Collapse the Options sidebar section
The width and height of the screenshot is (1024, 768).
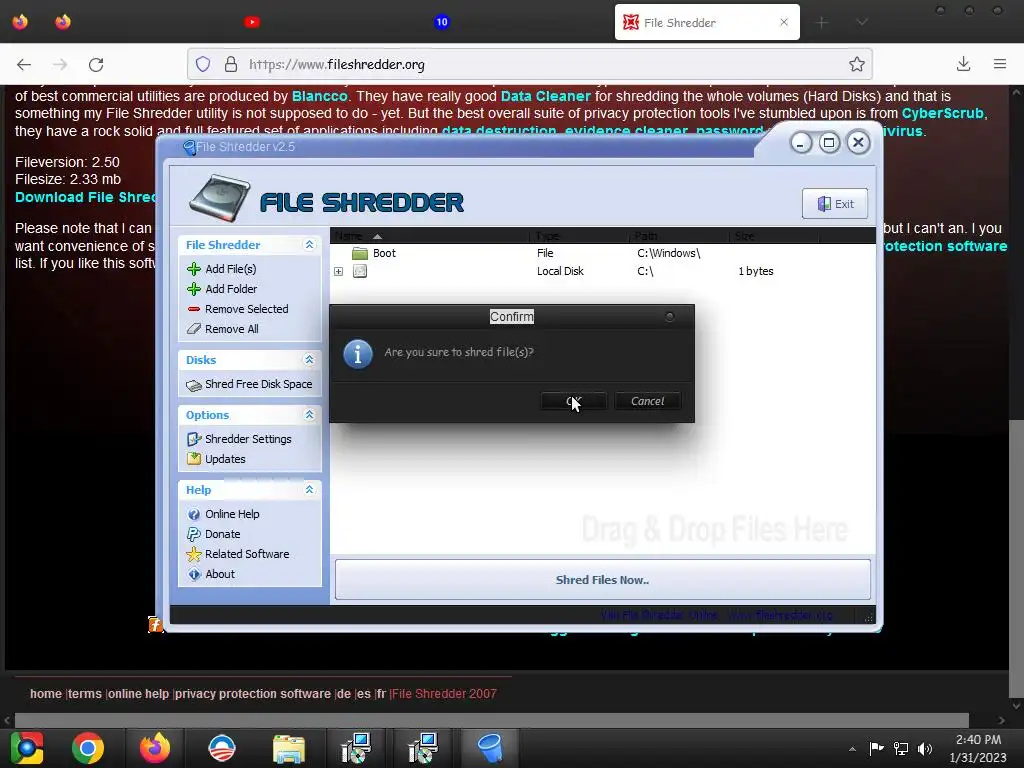pyautogui.click(x=310, y=415)
